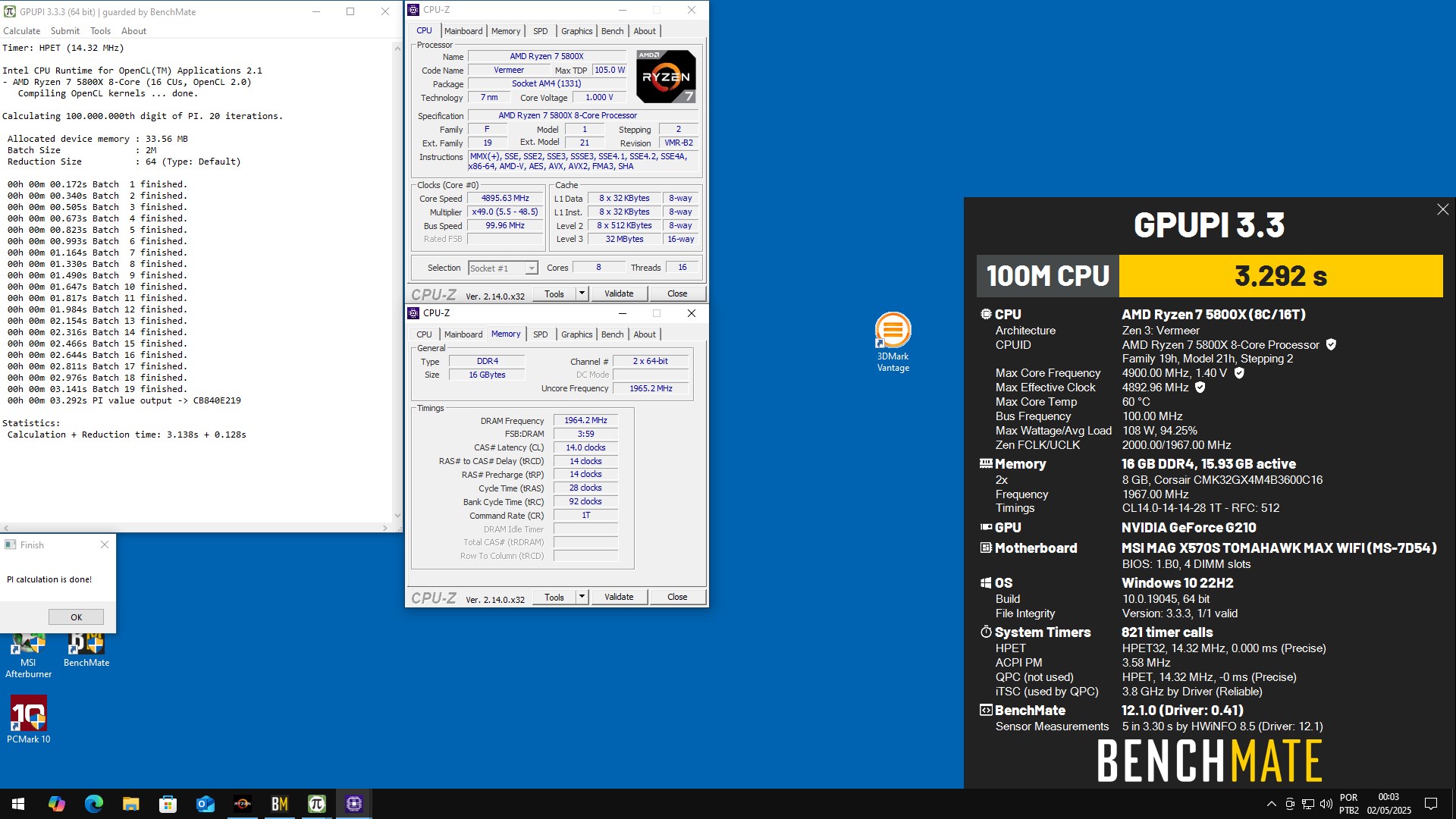Open Microsoft Store from the taskbar
The image size is (1456, 819).
[168, 804]
